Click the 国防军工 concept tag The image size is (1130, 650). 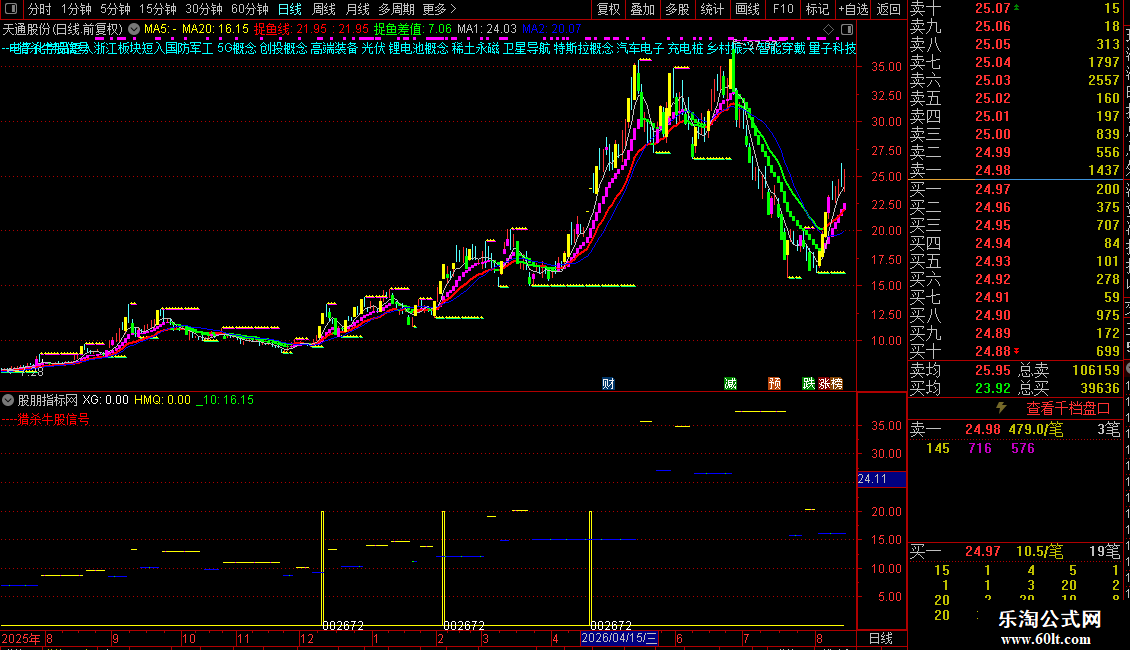coord(190,48)
